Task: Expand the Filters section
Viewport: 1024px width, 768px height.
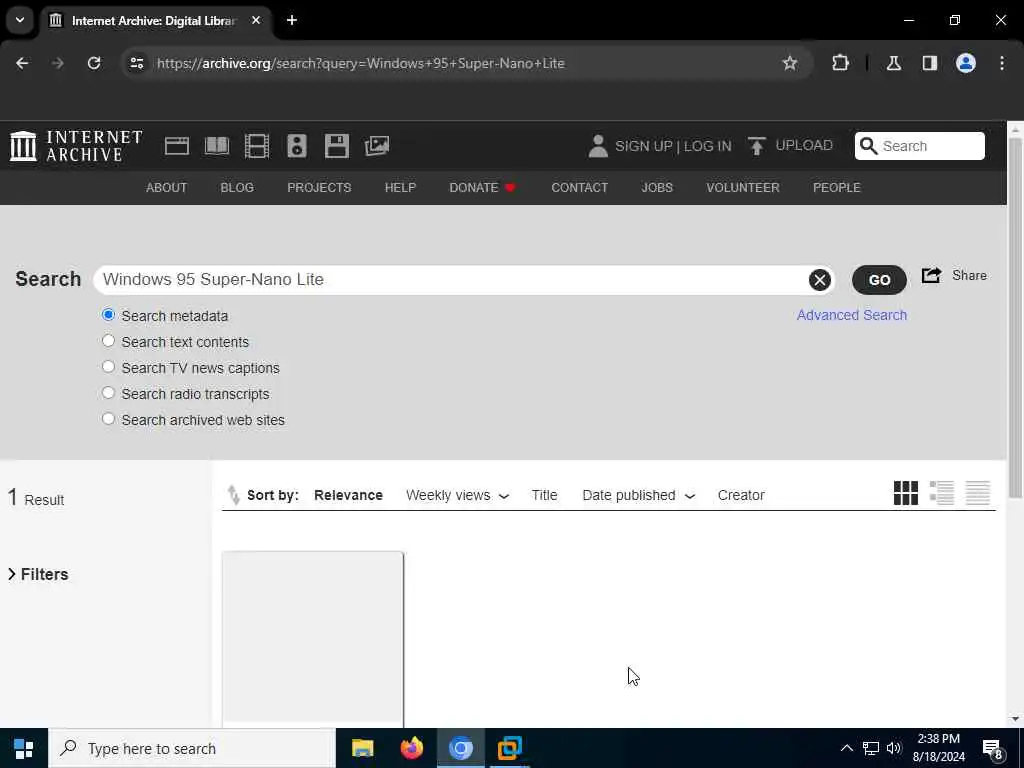Action: coord(38,574)
